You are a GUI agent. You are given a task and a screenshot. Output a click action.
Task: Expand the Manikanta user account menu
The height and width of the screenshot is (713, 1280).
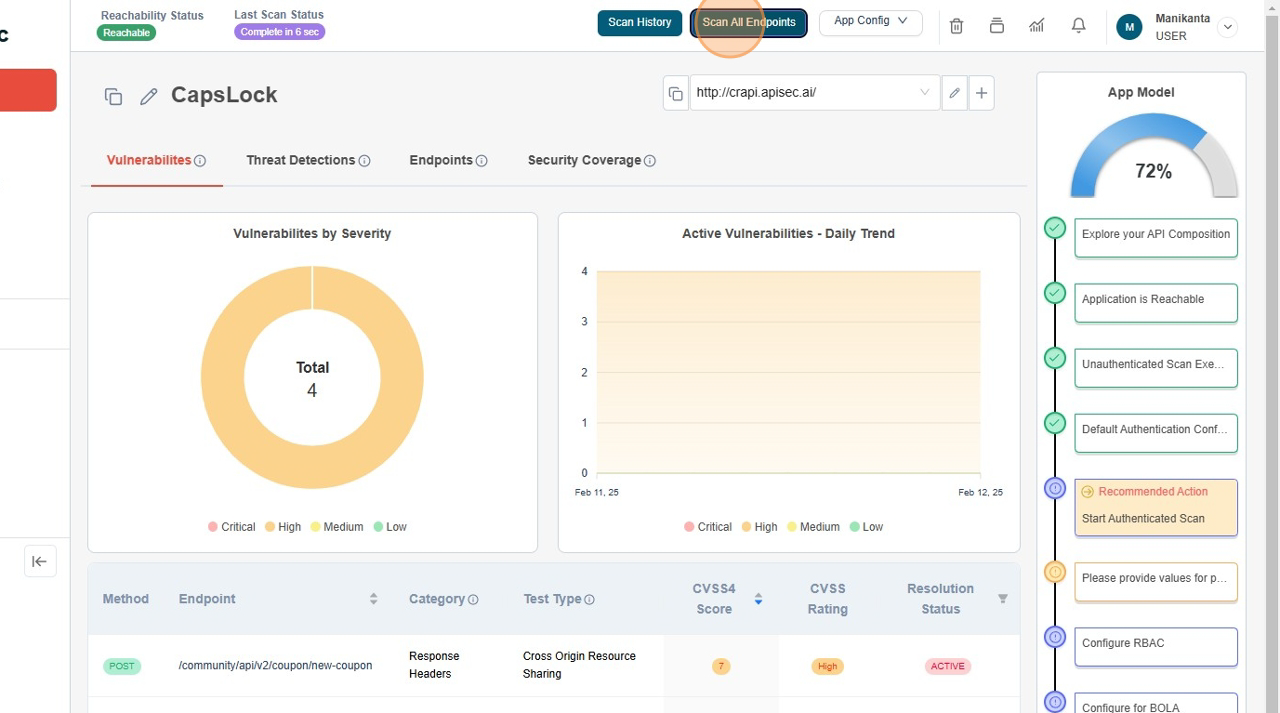pyautogui.click(x=1228, y=26)
